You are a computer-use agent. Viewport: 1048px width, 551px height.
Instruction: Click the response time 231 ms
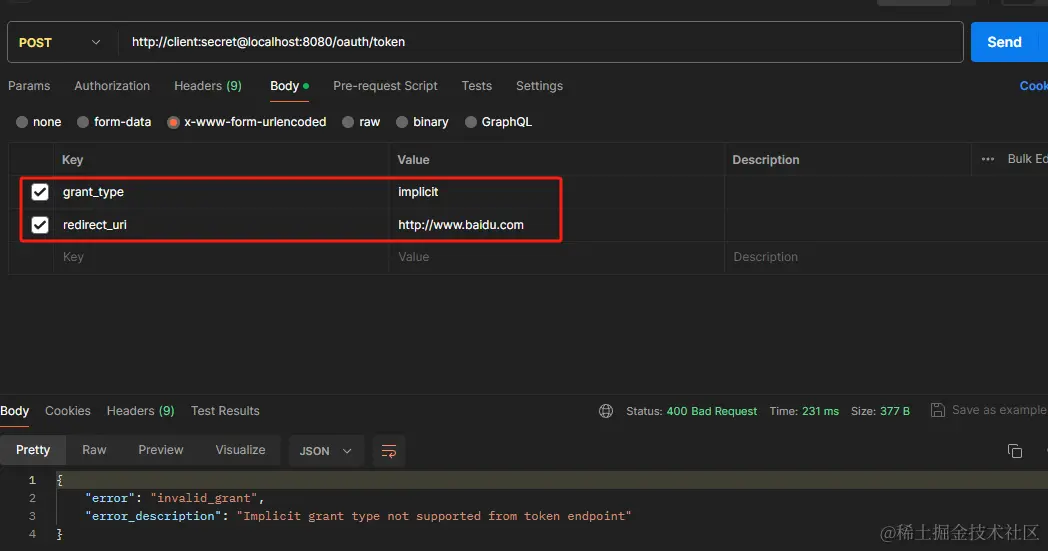[820, 411]
